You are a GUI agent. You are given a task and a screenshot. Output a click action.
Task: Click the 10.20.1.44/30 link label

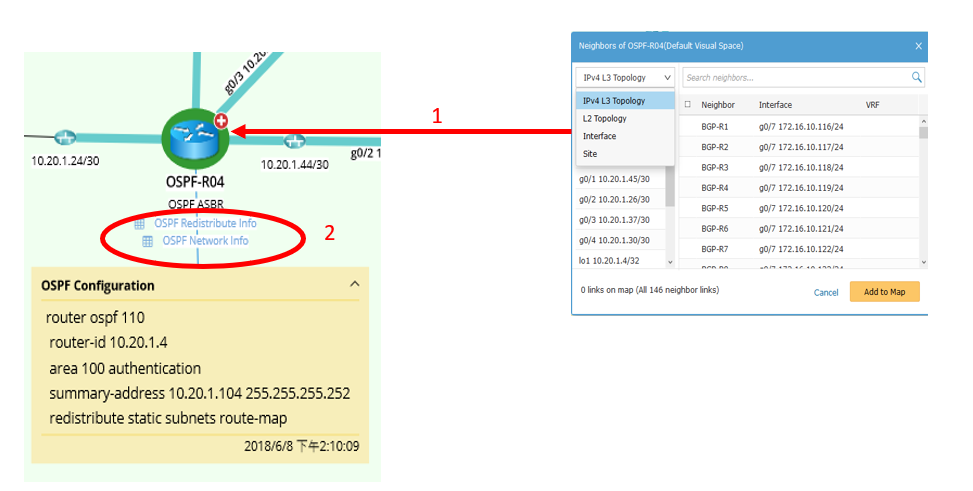295,164
